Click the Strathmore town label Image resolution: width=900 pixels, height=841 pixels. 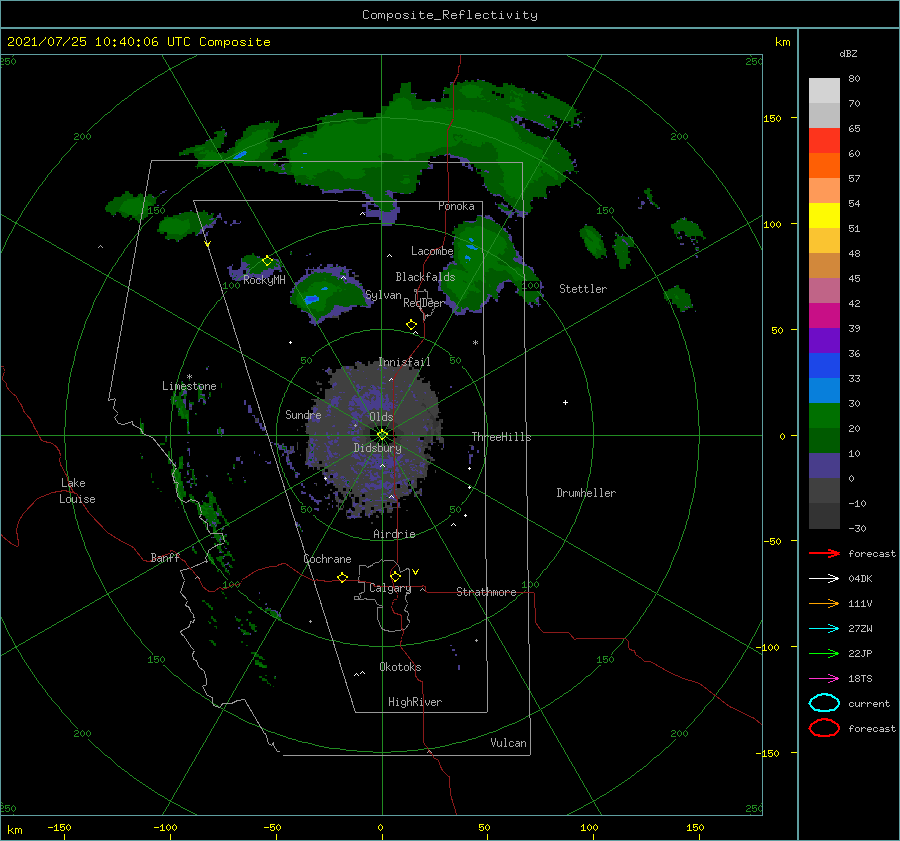486,592
